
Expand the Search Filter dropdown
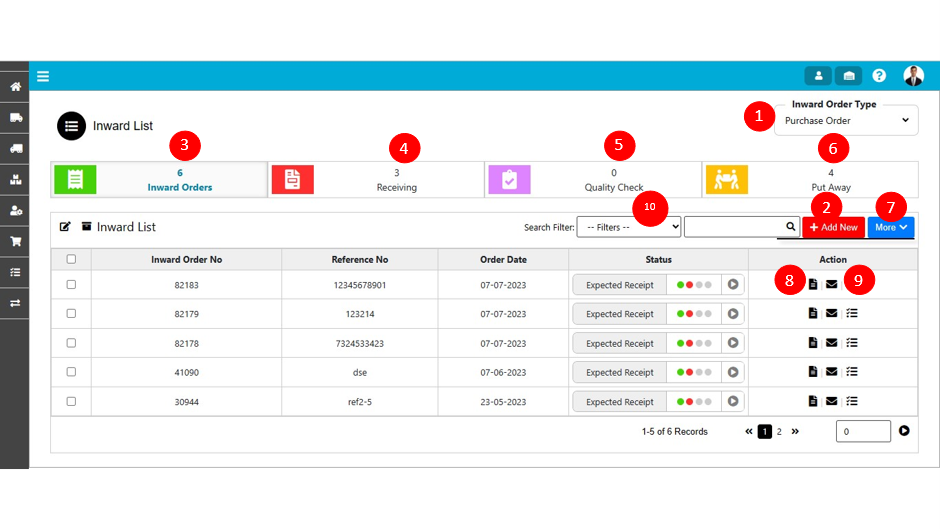pos(628,227)
